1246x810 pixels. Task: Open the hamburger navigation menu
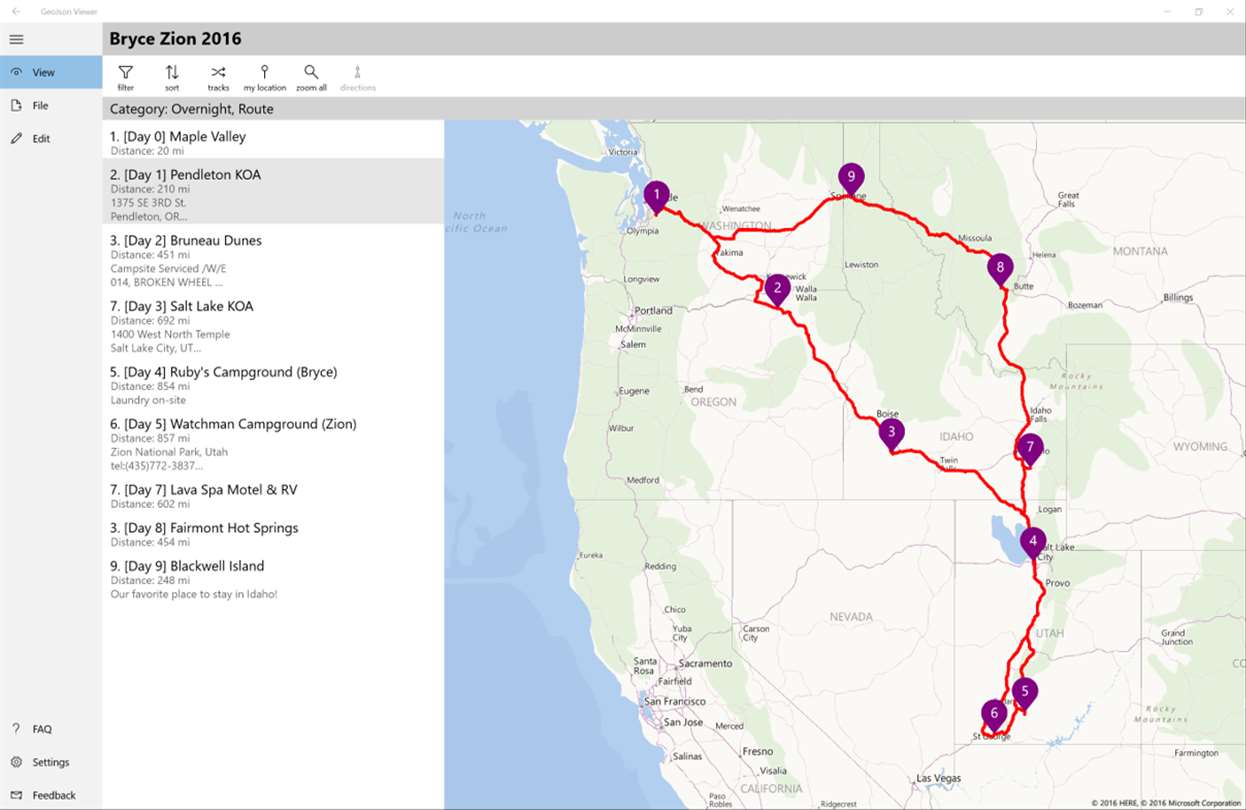(16, 39)
